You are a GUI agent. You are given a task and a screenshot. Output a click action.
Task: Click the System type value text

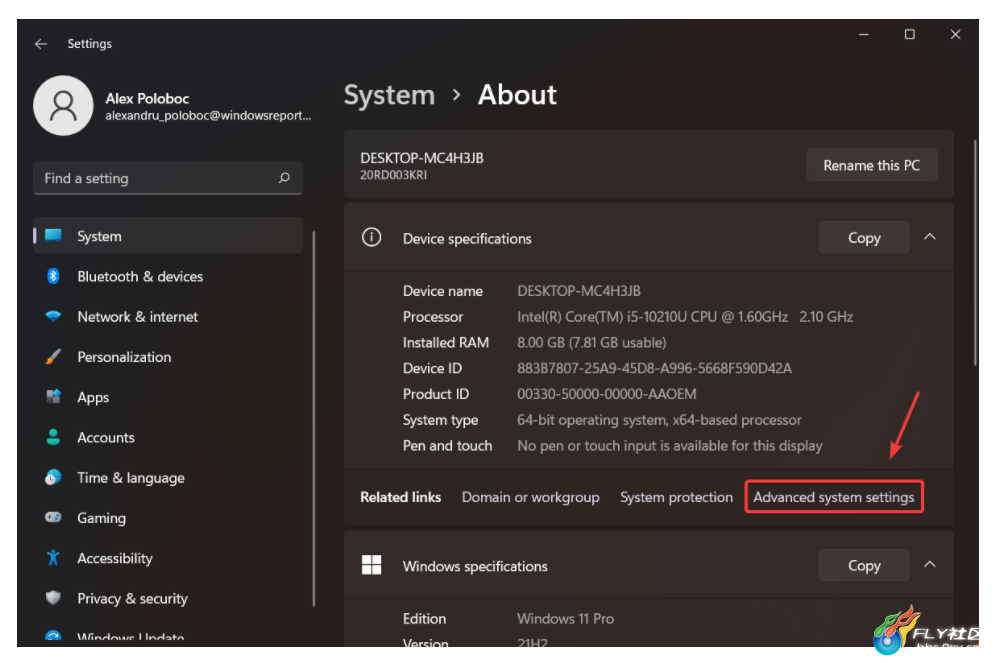[659, 420]
